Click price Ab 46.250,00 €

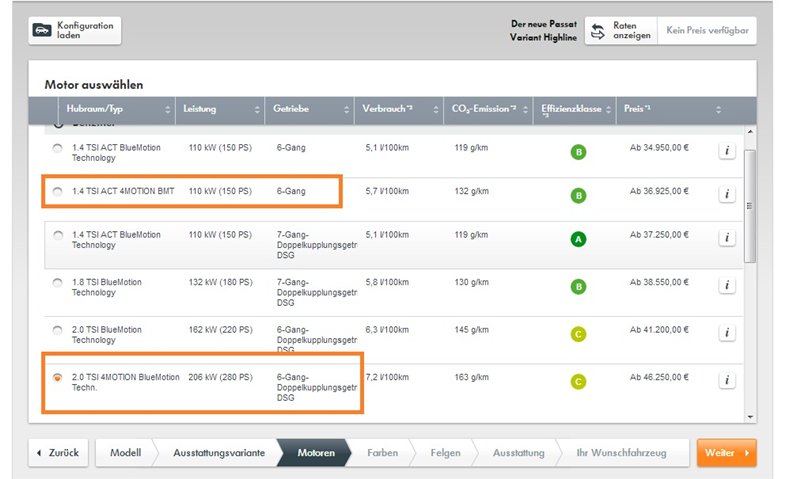[659, 377]
